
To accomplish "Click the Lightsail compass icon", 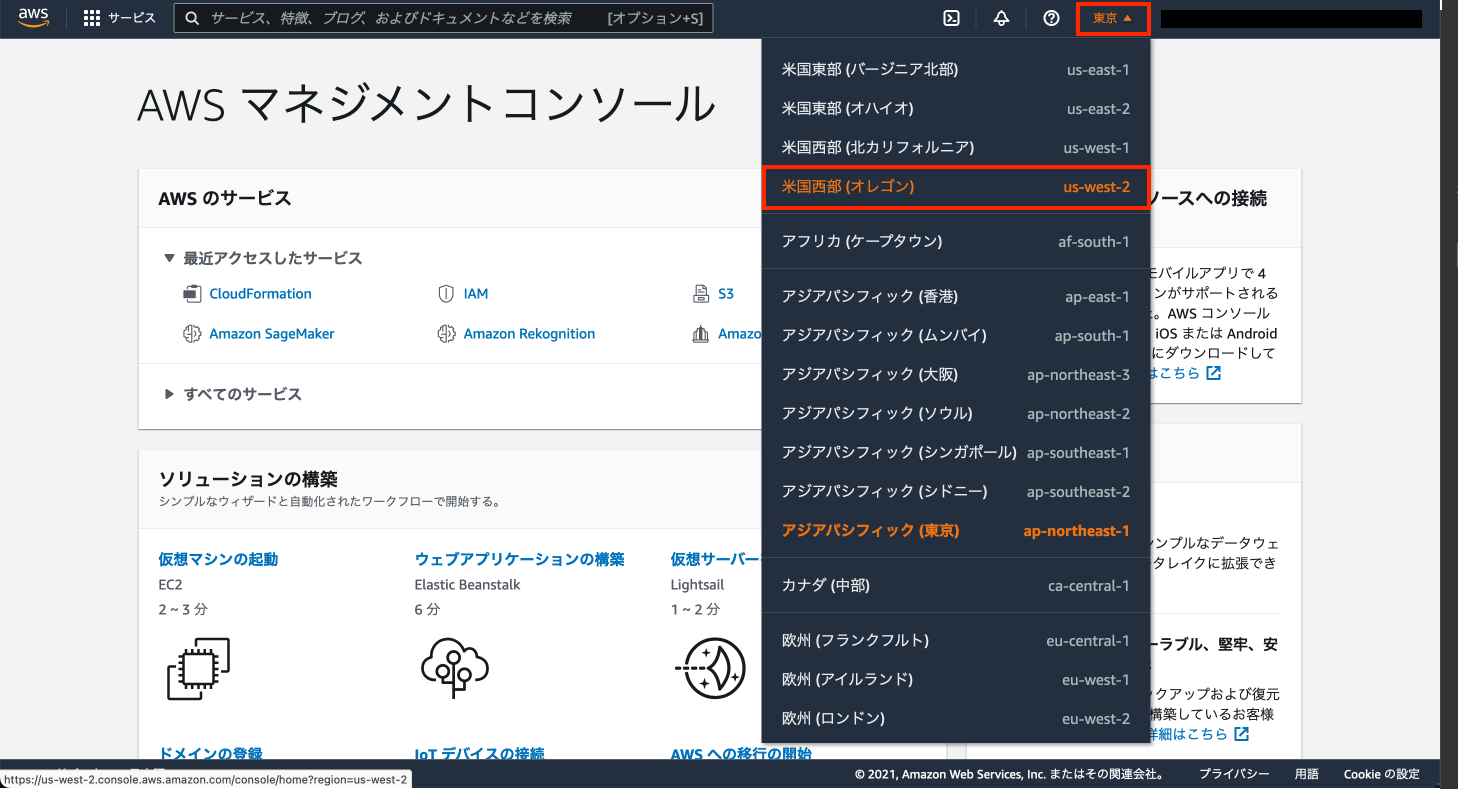I will click(711, 668).
